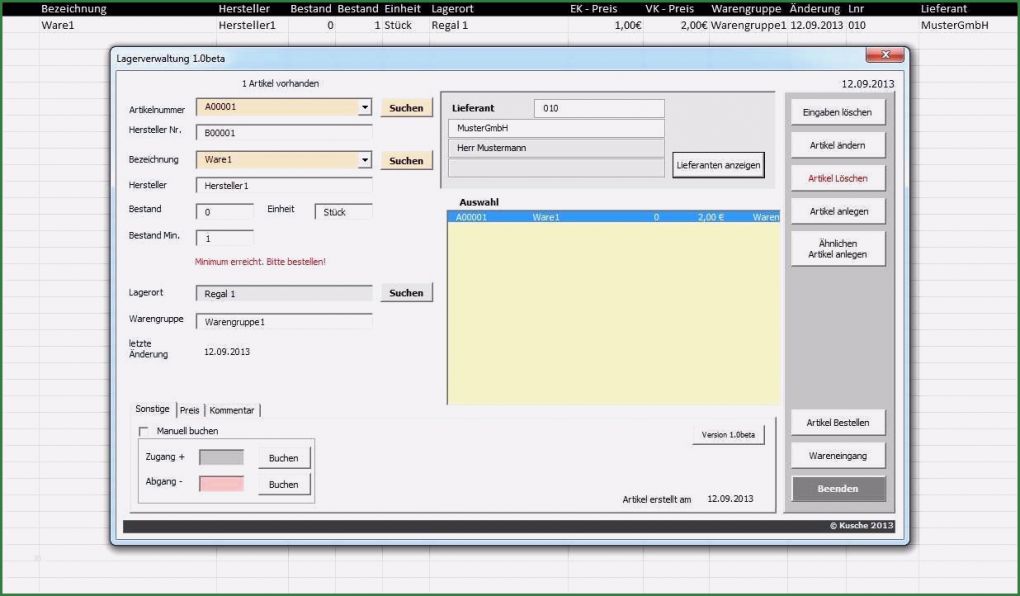Screen dimensions: 1020x596
Task: Click the Artikel ändern button
Action: [837, 146]
